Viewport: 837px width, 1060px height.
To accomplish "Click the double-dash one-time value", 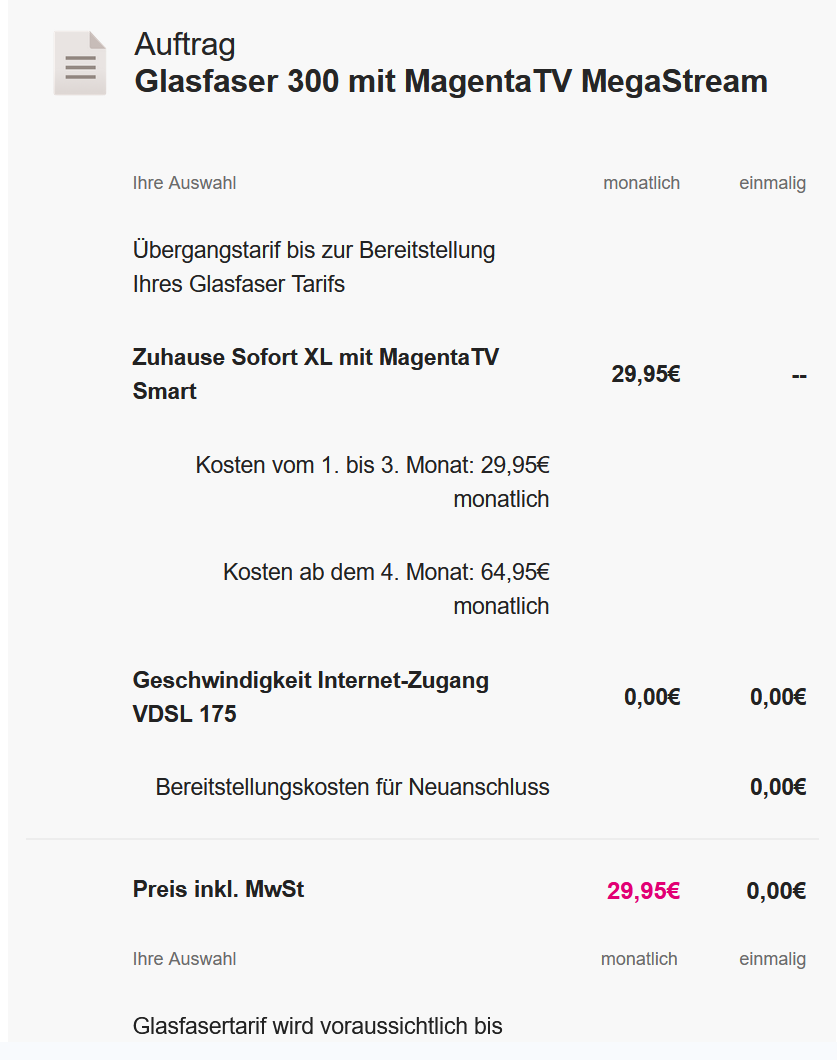I will 798,376.
